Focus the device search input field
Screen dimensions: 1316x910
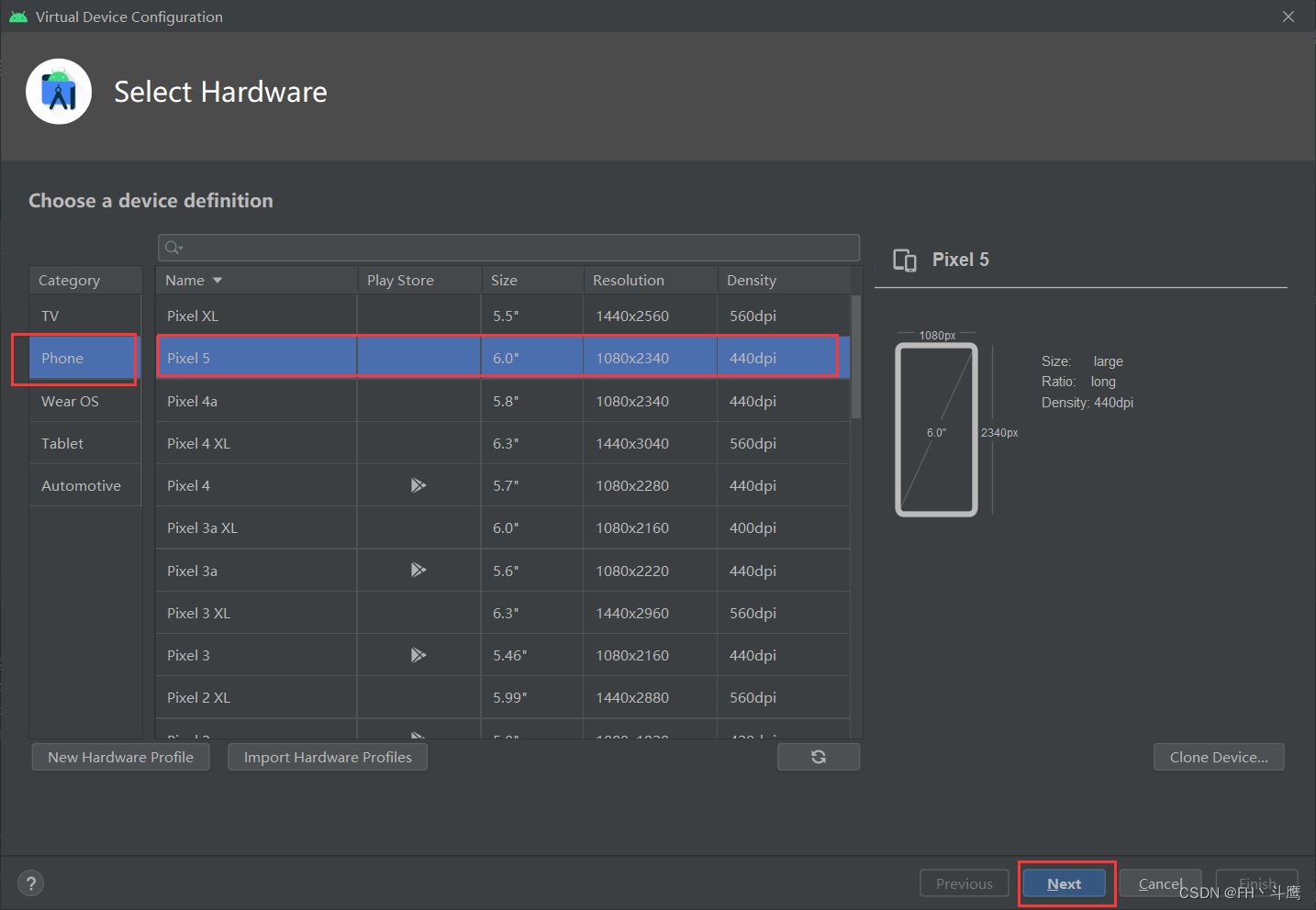click(x=508, y=248)
